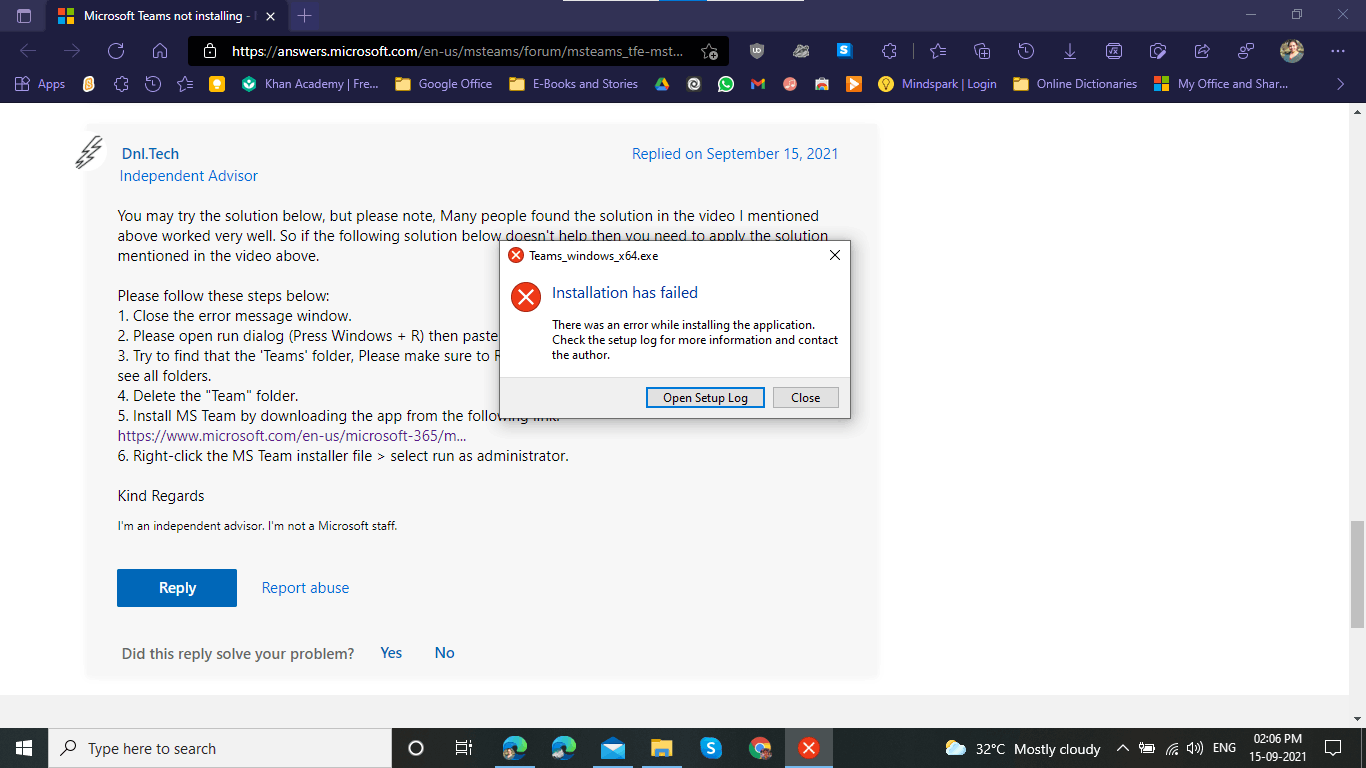Click the Skype browser extension icon

click(x=846, y=51)
